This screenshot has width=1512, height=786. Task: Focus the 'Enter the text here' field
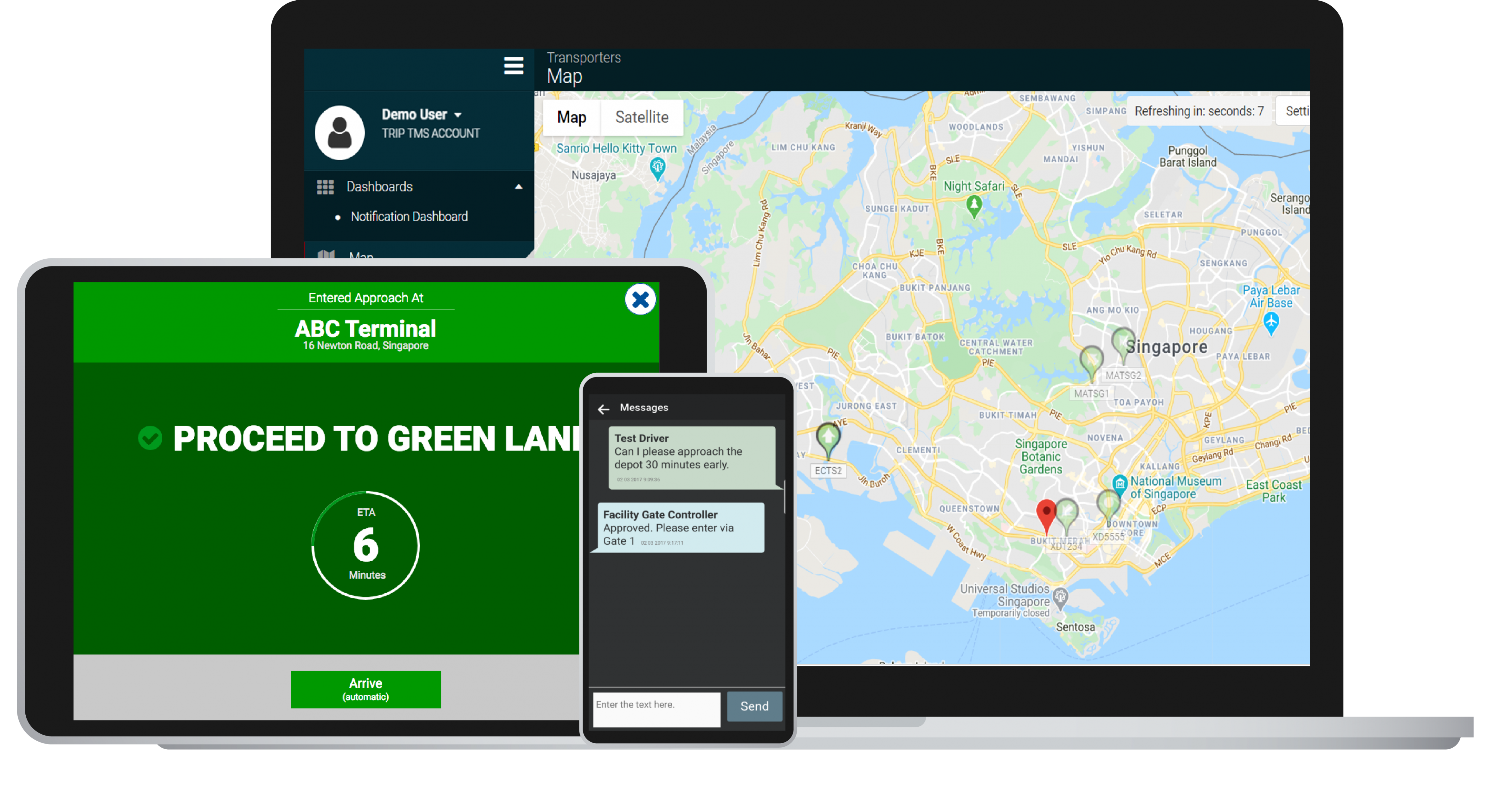[x=657, y=710]
